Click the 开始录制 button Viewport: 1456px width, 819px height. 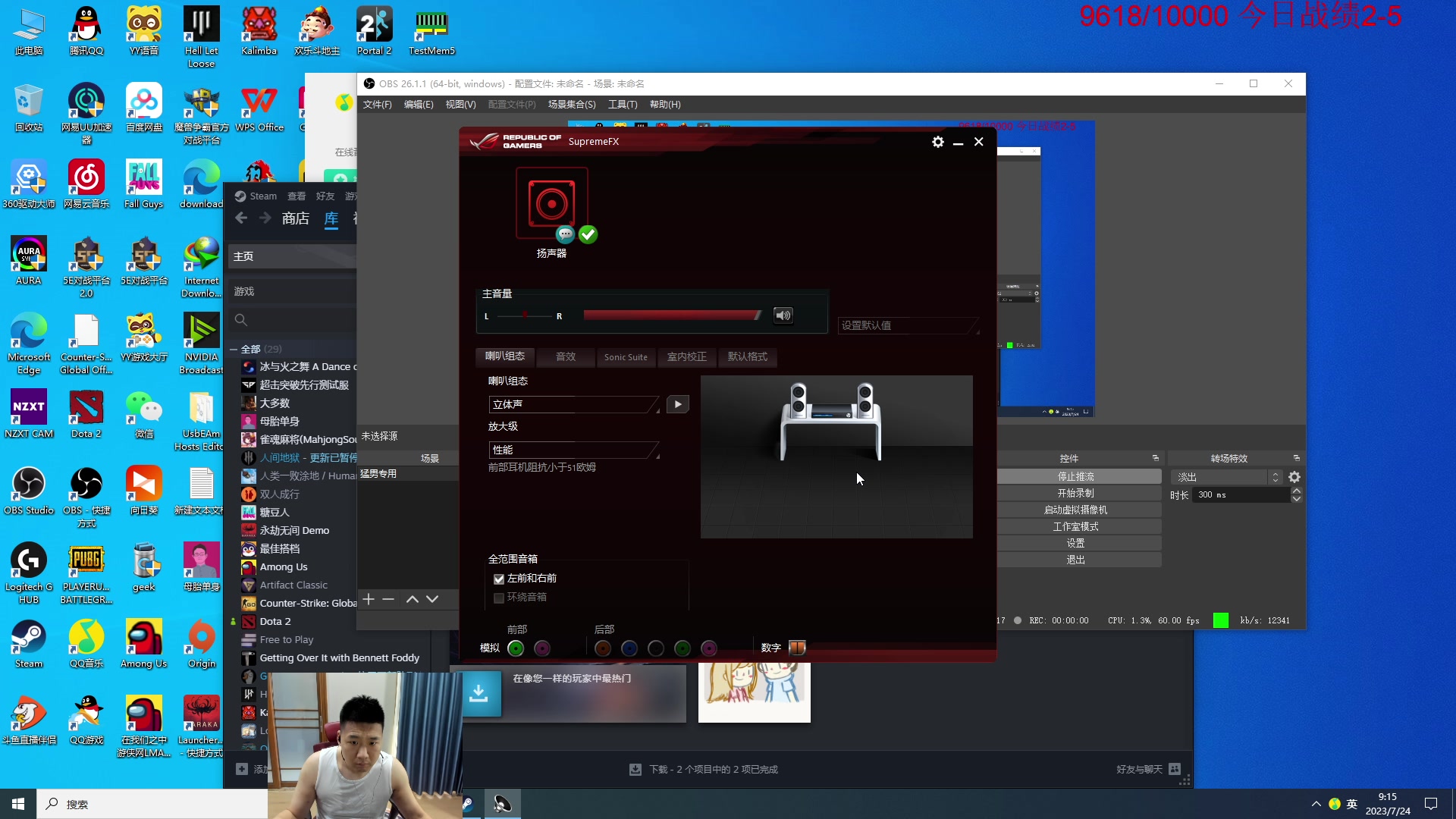pos(1075,493)
